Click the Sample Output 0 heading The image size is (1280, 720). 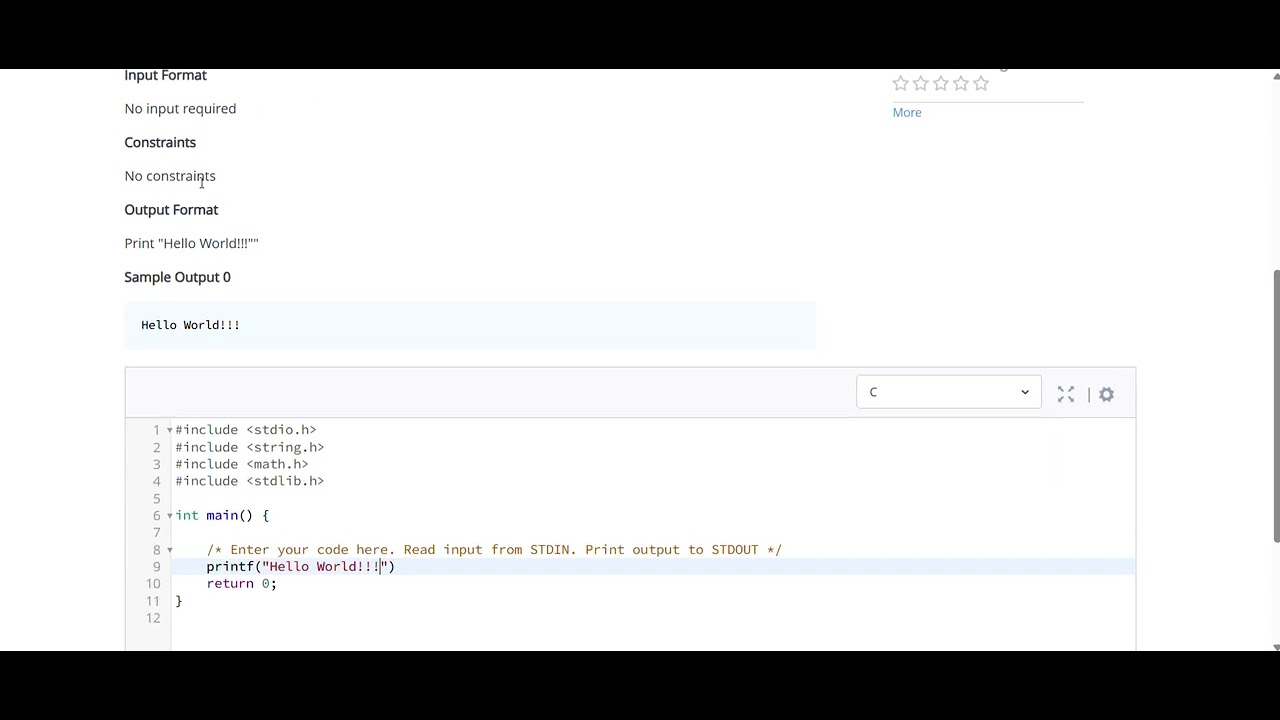tap(177, 277)
